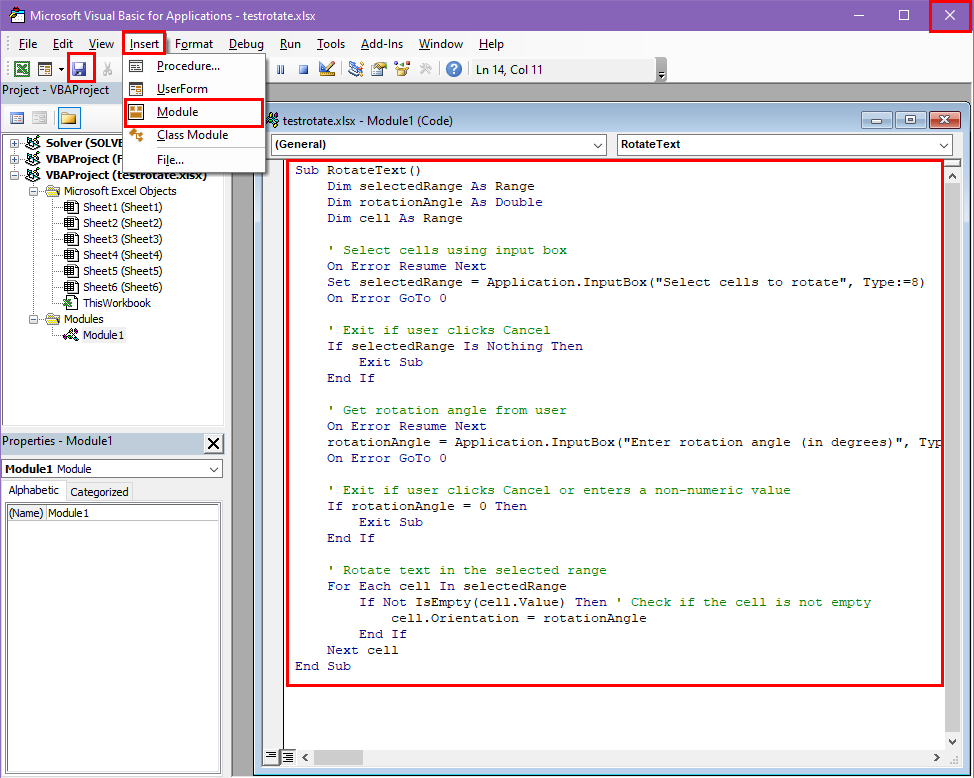974x778 pixels.
Task: Open the Edit menu
Action: pos(63,44)
